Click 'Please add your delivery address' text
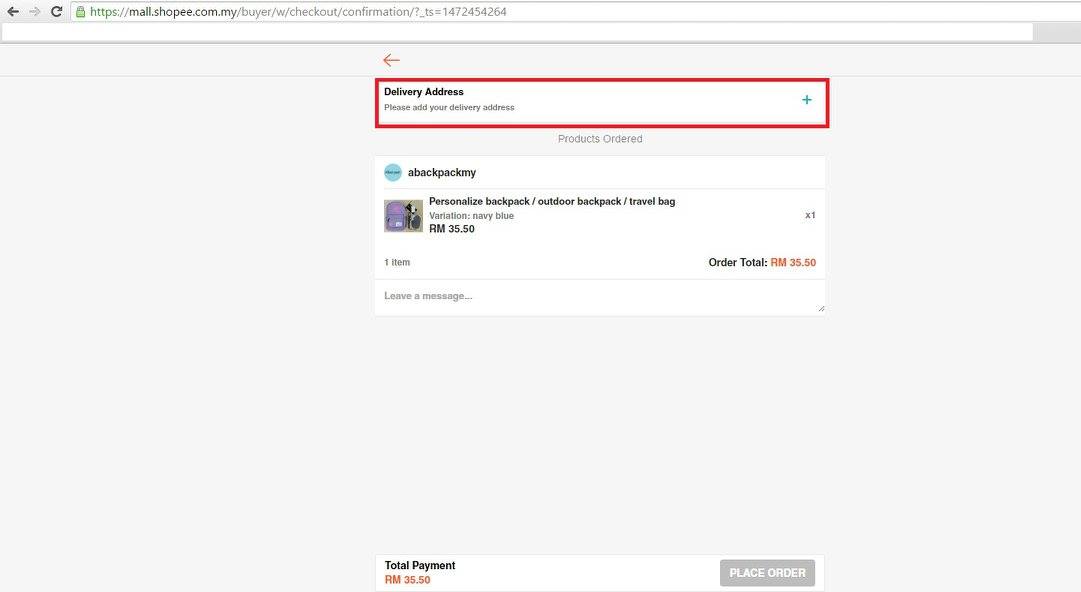1081x592 pixels. 449,108
